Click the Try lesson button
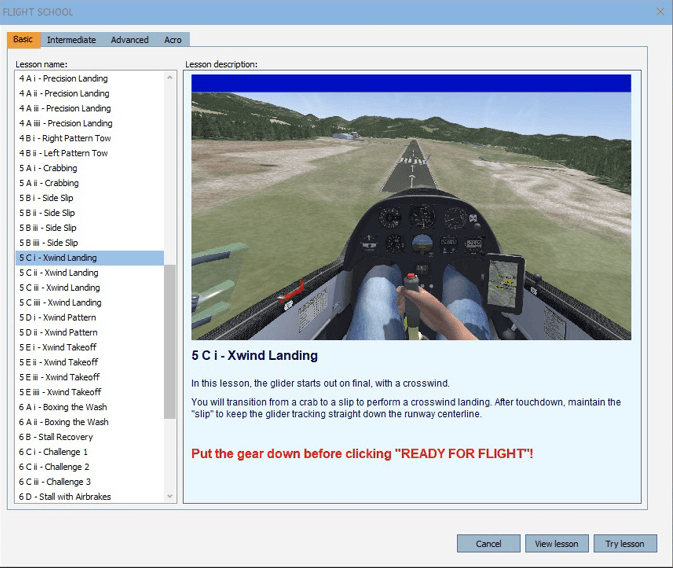 point(625,544)
